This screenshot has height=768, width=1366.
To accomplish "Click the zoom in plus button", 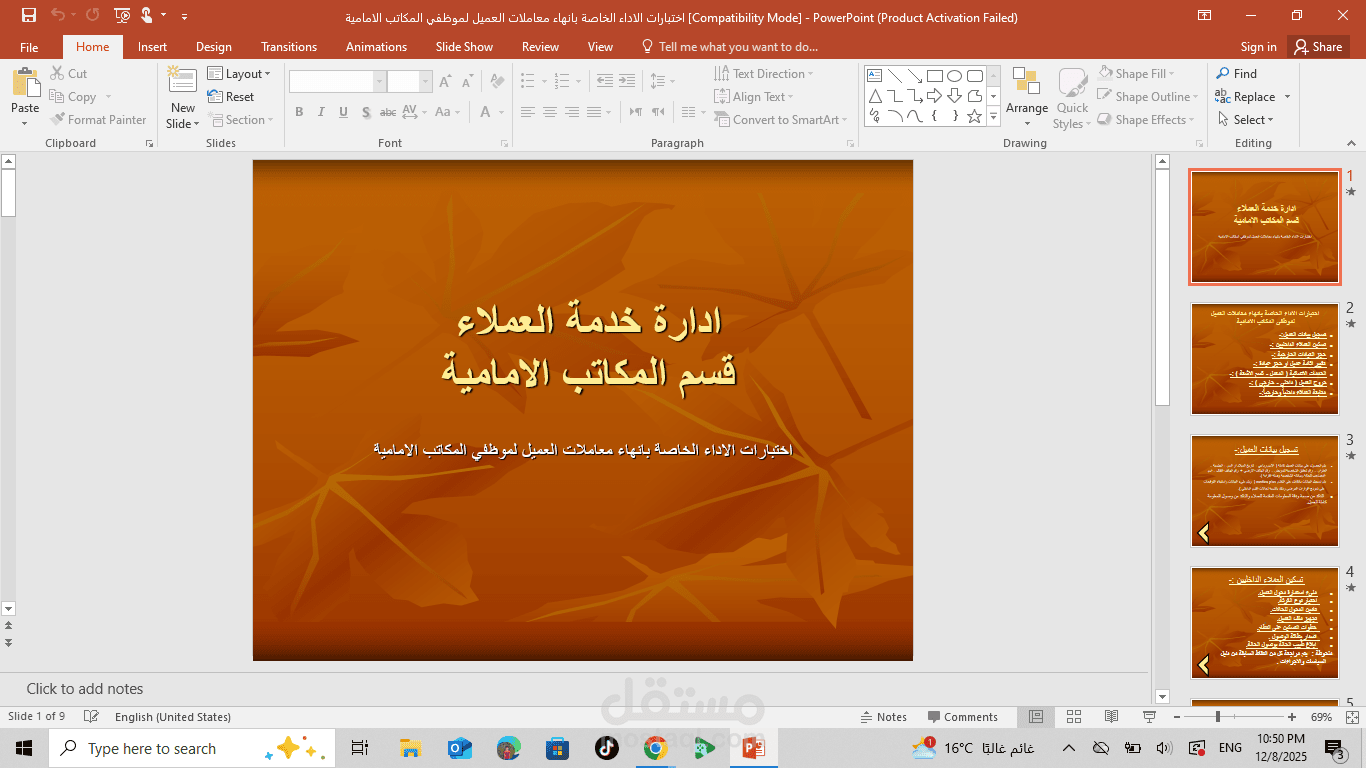I will pyautogui.click(x=1292, y=717).
